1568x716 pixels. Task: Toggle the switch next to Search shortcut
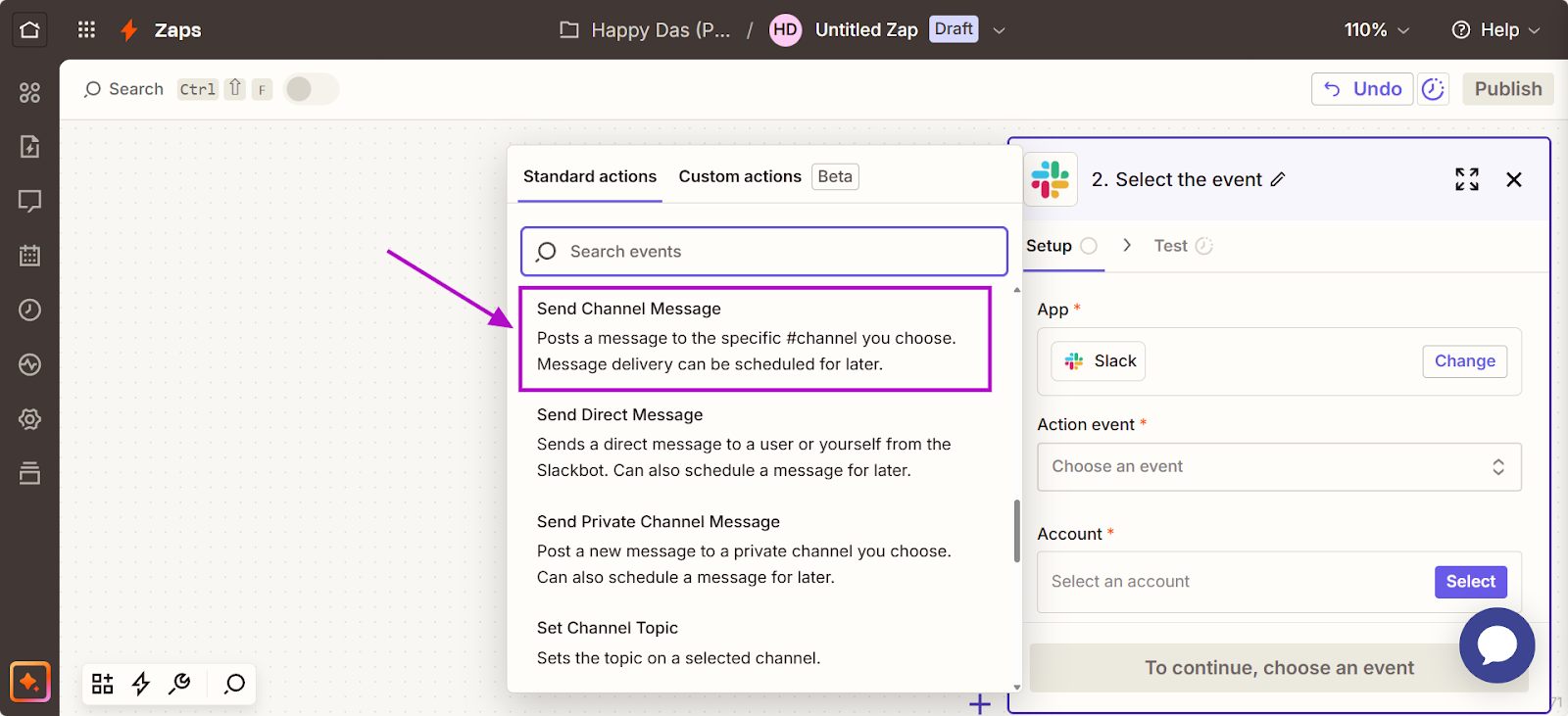pyautogui.click(x=311, y=89)
